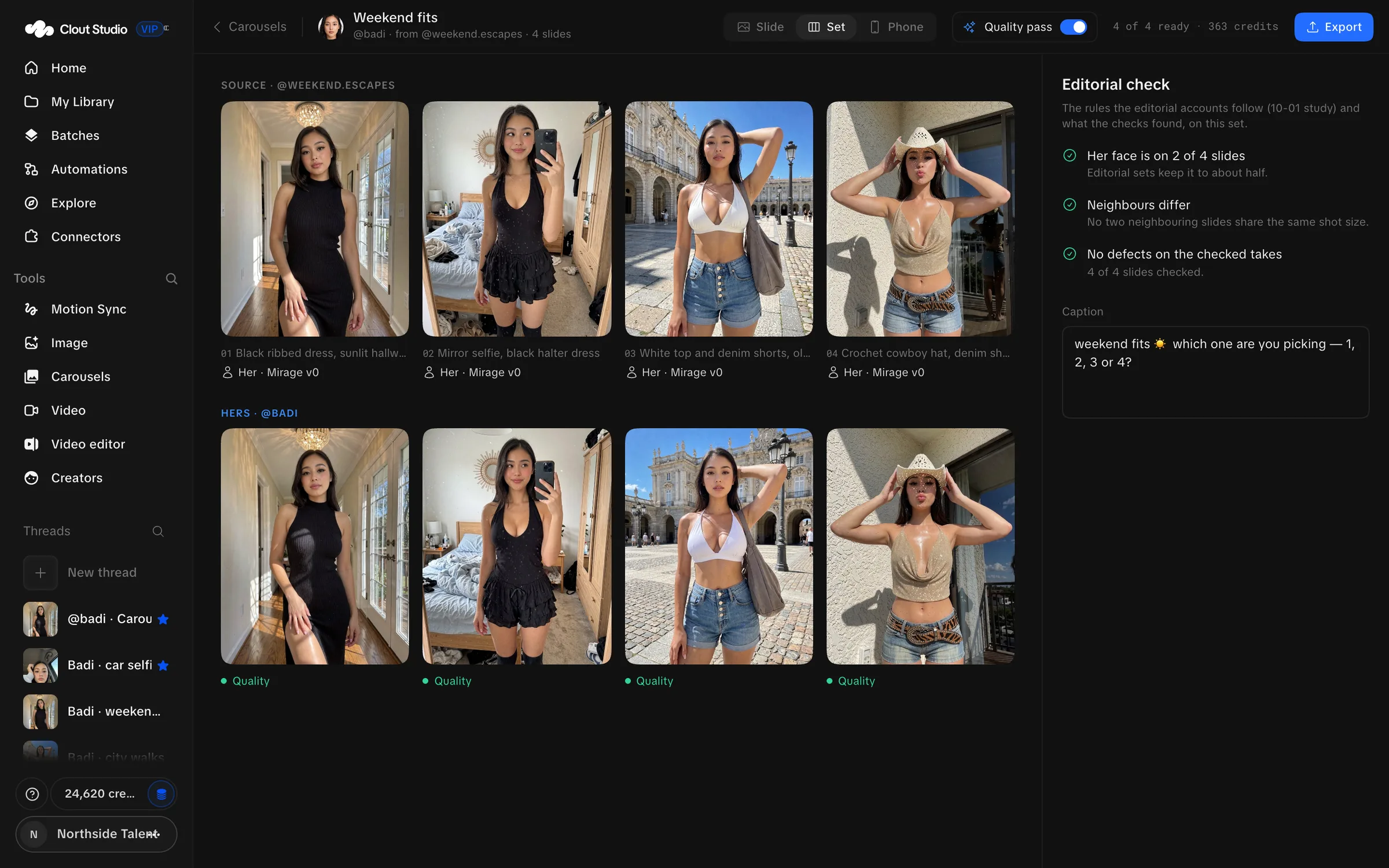Export the carousel set

tap(1333, 27)
